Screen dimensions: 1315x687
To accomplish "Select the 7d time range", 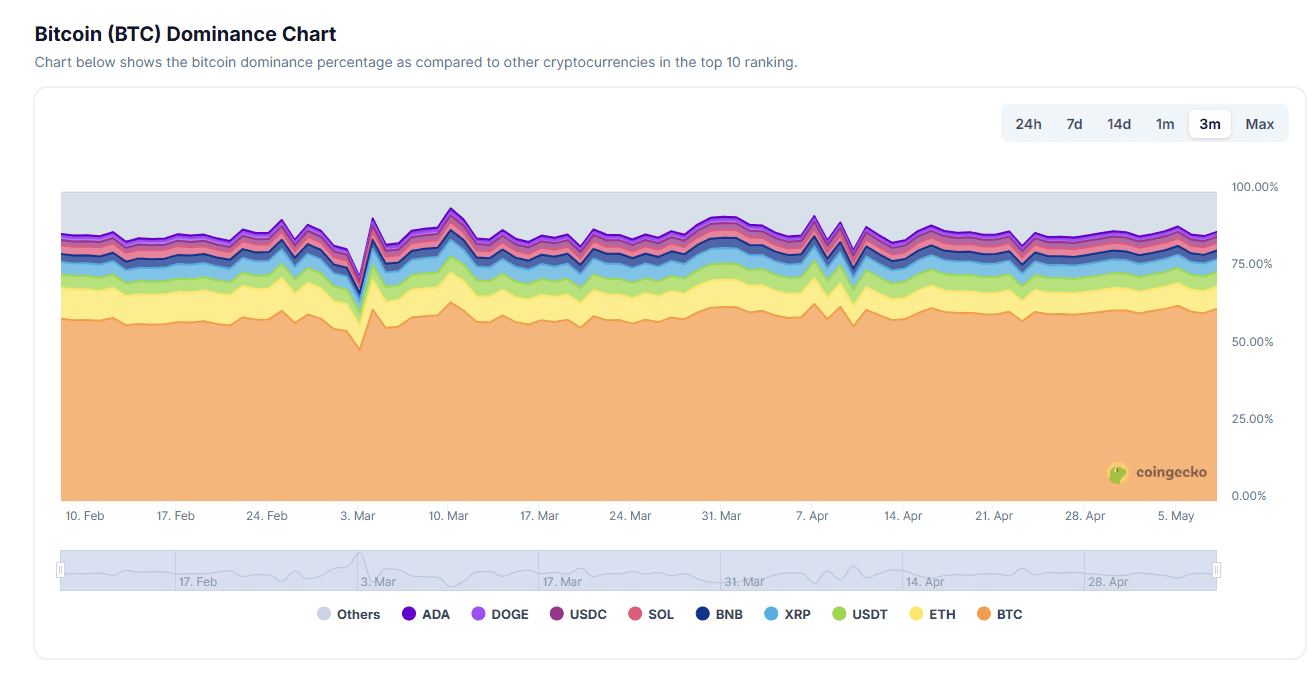I will pyautogui.click(x=1073, y=123).
